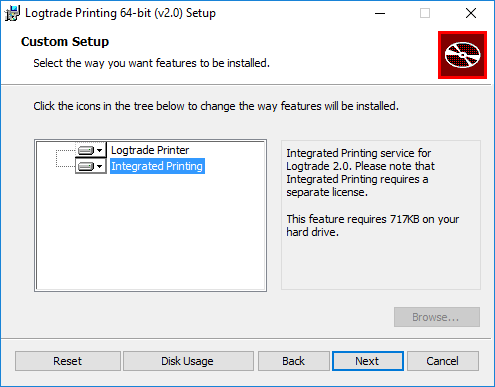Screen dimensions: 495x387
Task: Proceed with the Next button
Action: pyautogui.click(x=368, y=361)
